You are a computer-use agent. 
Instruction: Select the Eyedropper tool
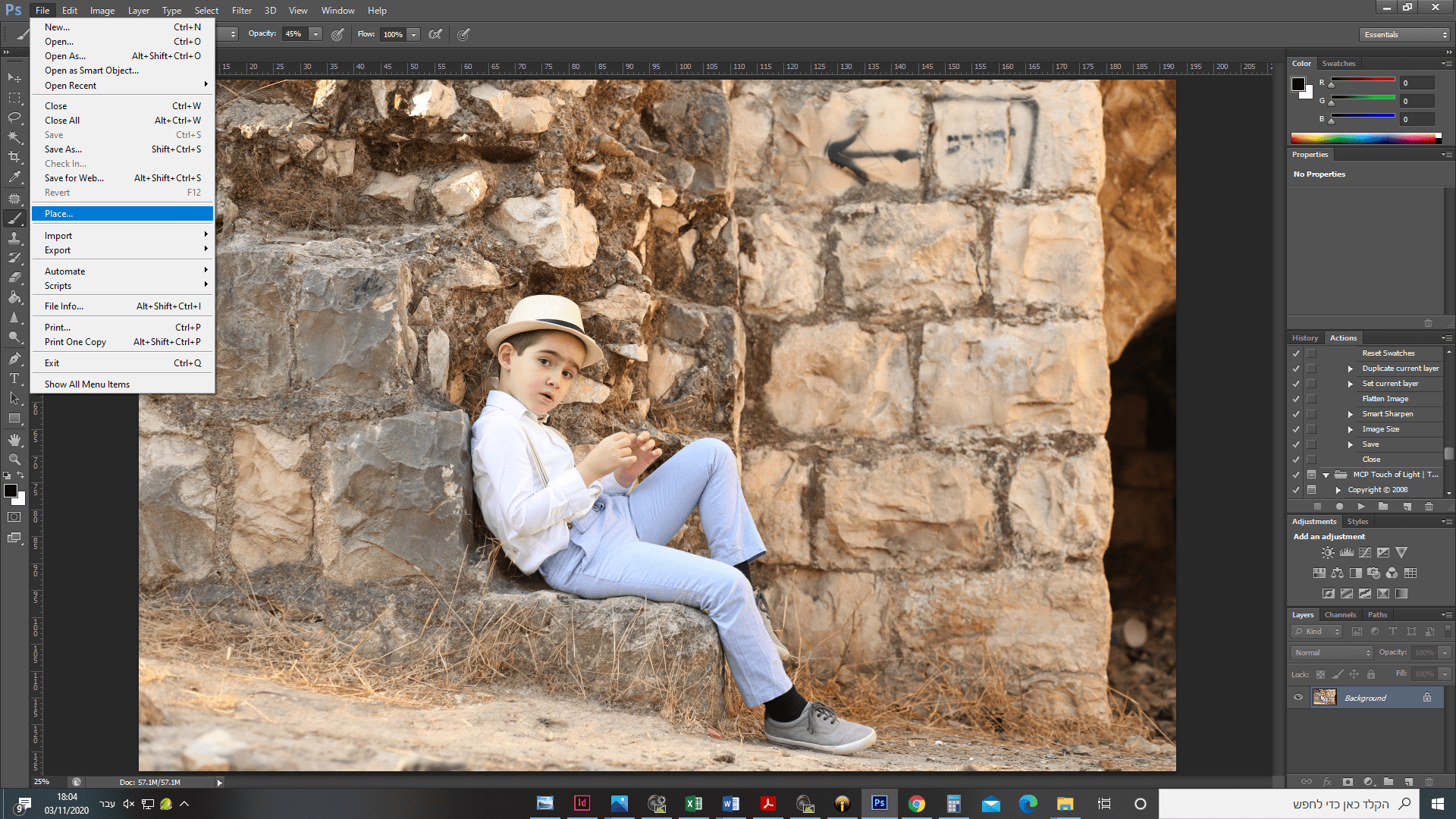[x=14, y=177]
